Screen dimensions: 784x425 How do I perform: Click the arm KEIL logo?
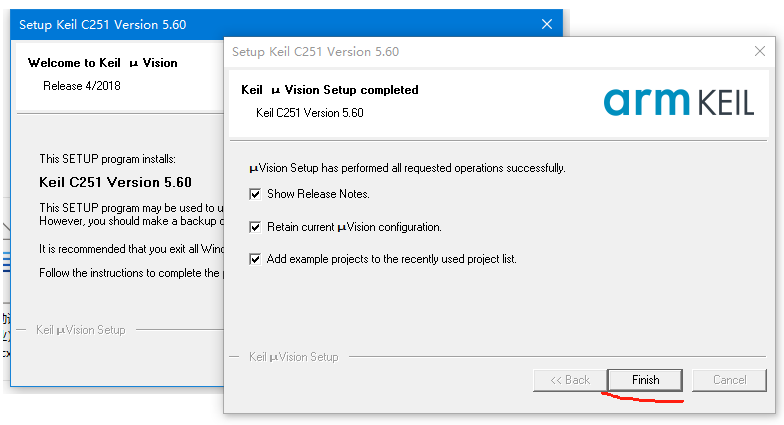point(678,102)
